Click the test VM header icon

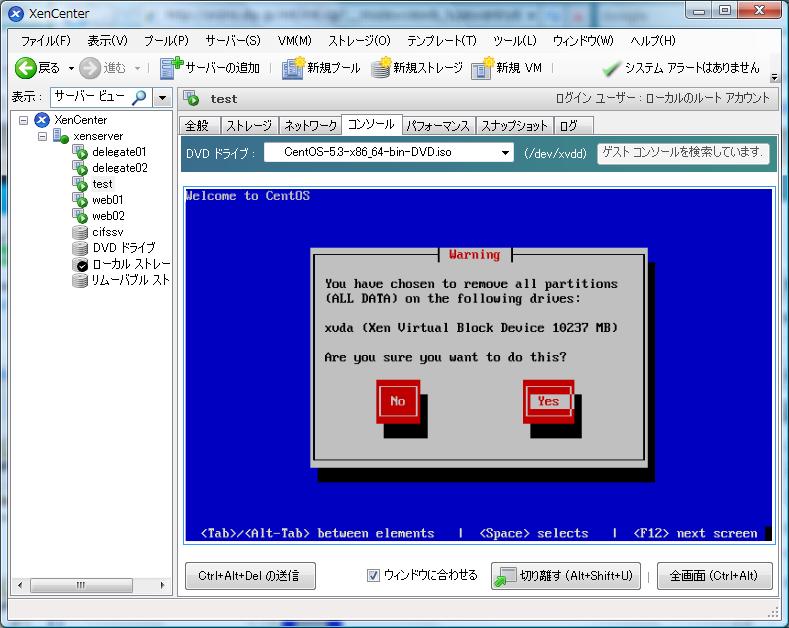(192, 99)
